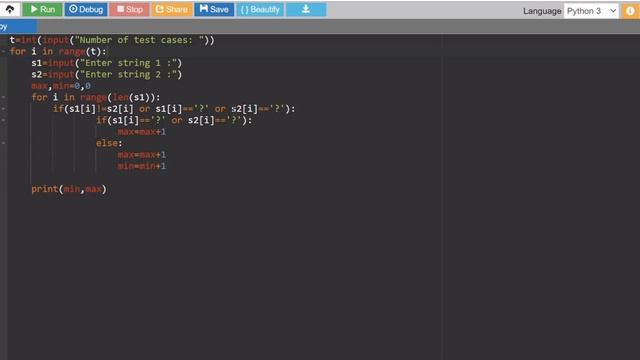Collapse the else block
The width and height of the screenshot is (640, 360).
click(x=3, y=143)
